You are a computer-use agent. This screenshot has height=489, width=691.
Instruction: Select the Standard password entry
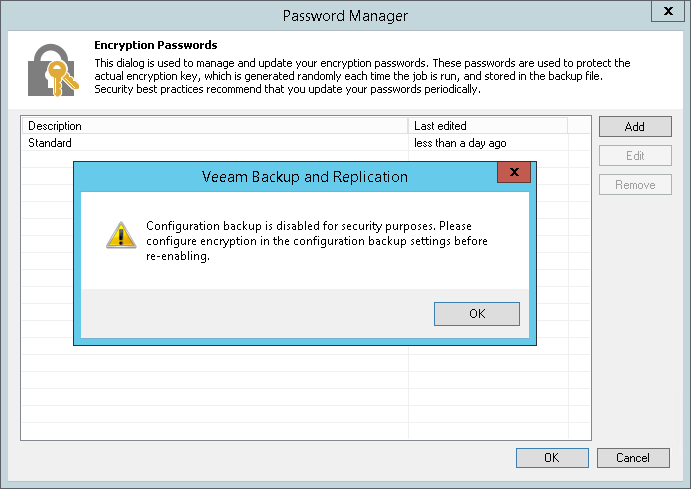coord(50,143)
